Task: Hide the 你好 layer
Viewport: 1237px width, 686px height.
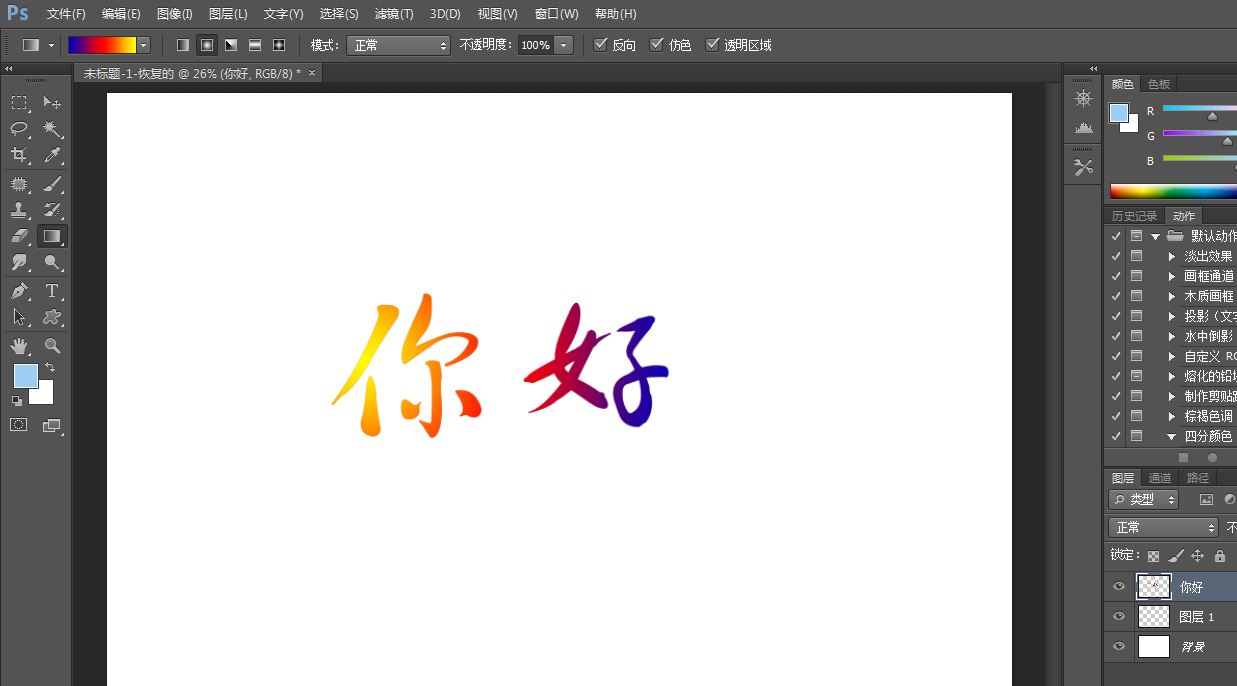Action: coord(1118,587)
